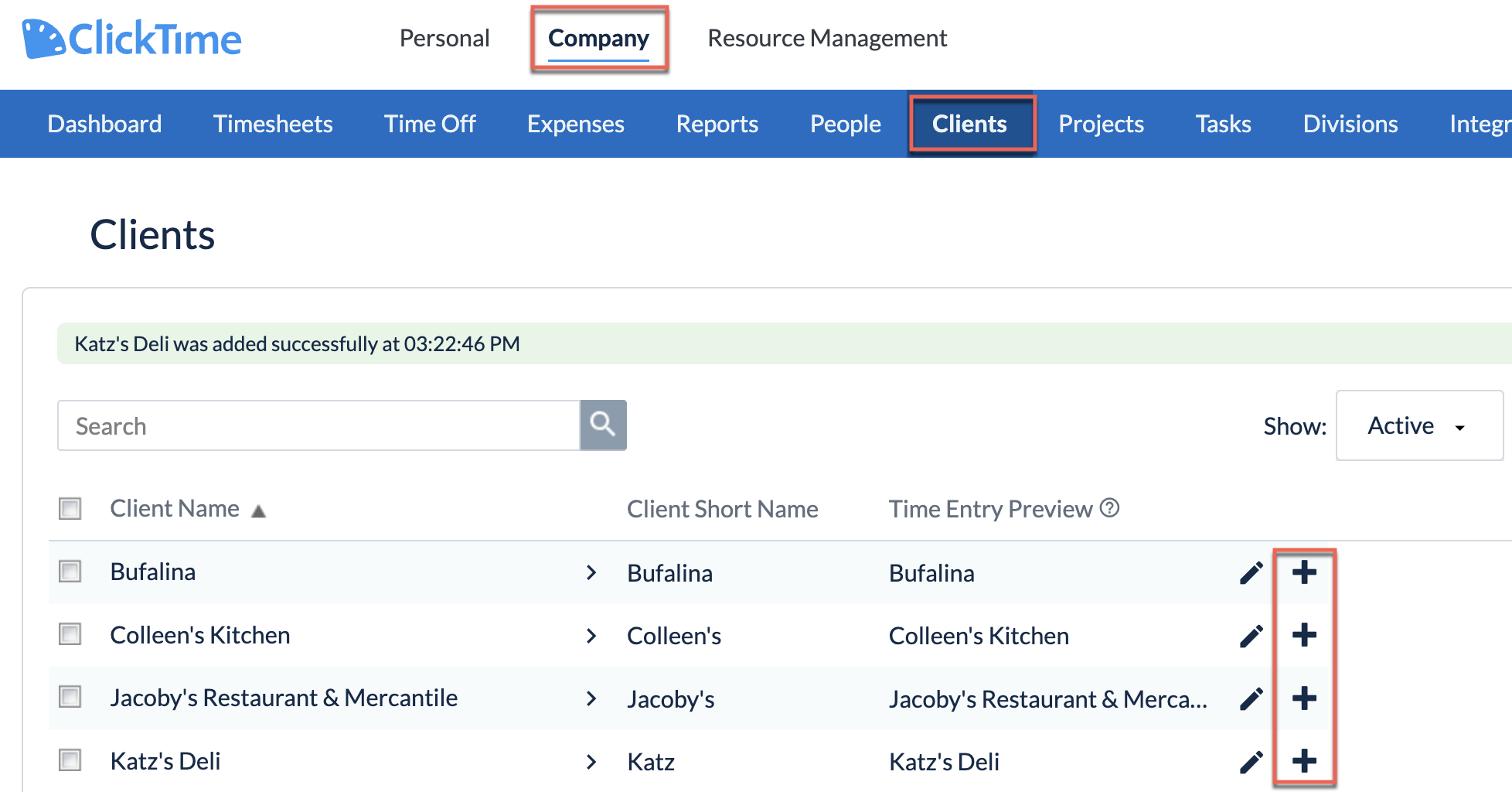Select the Company tab
The height and width of the screenshot is (792, 1512).
[598, 38]
